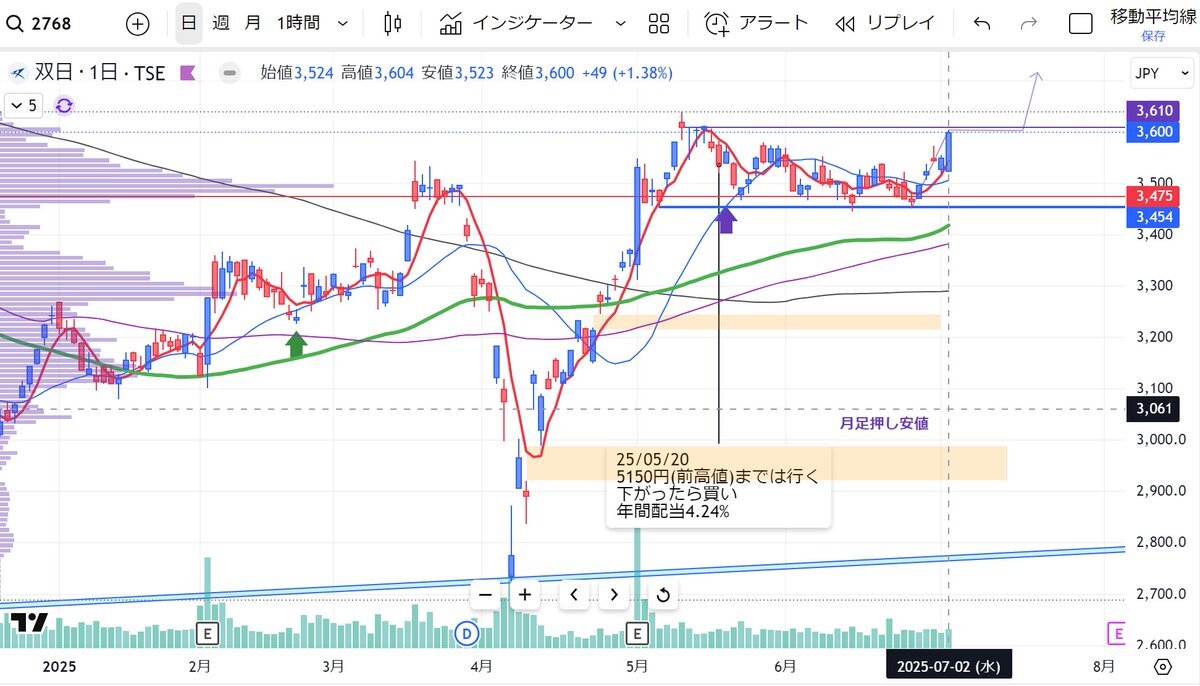The height and width of the screenshot is (686, 1200).
Task: Click the E earnings marker in February
Action: click(209, 632)
